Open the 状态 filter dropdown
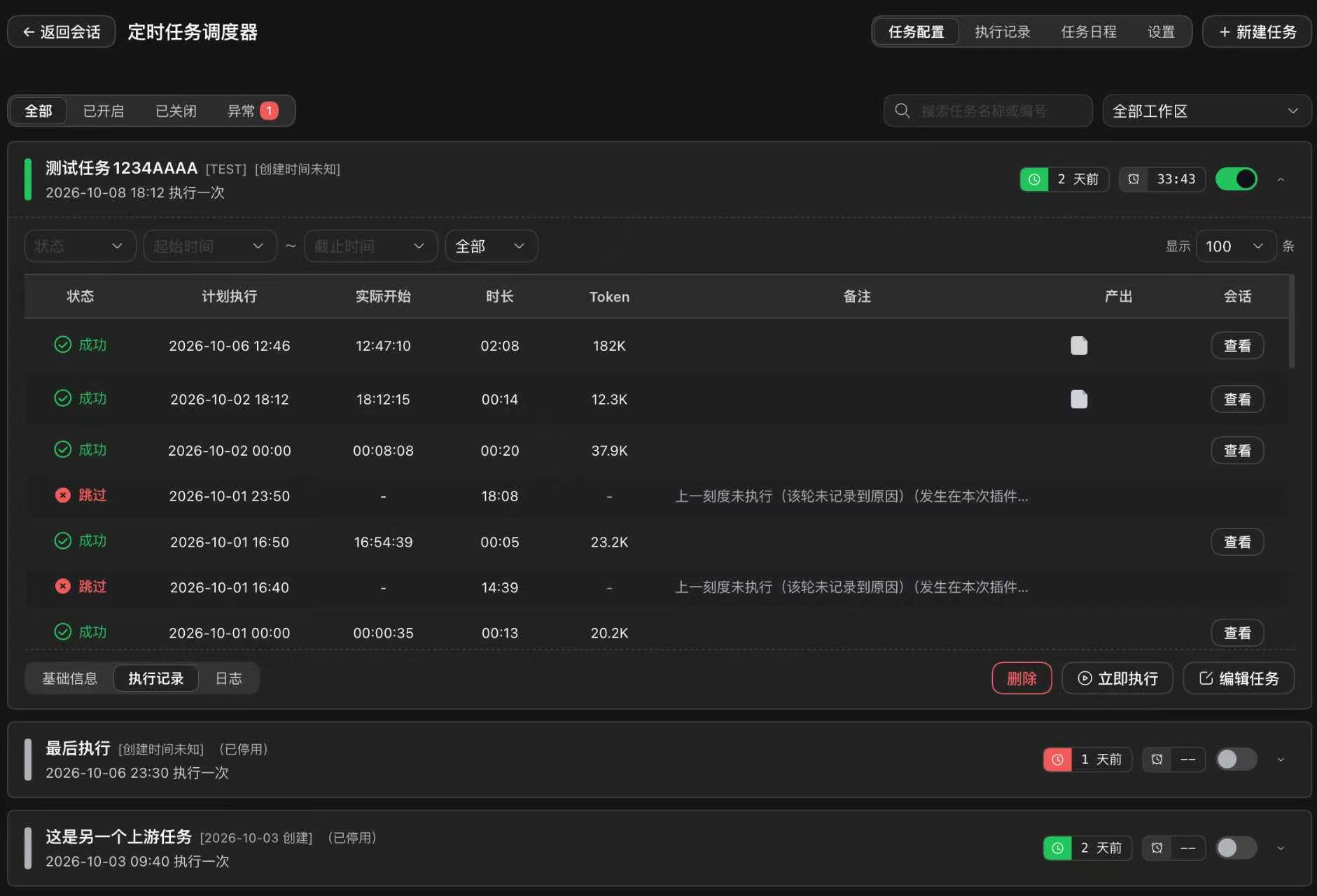This screenshot has width=1317, height=896. coord(80,246)
